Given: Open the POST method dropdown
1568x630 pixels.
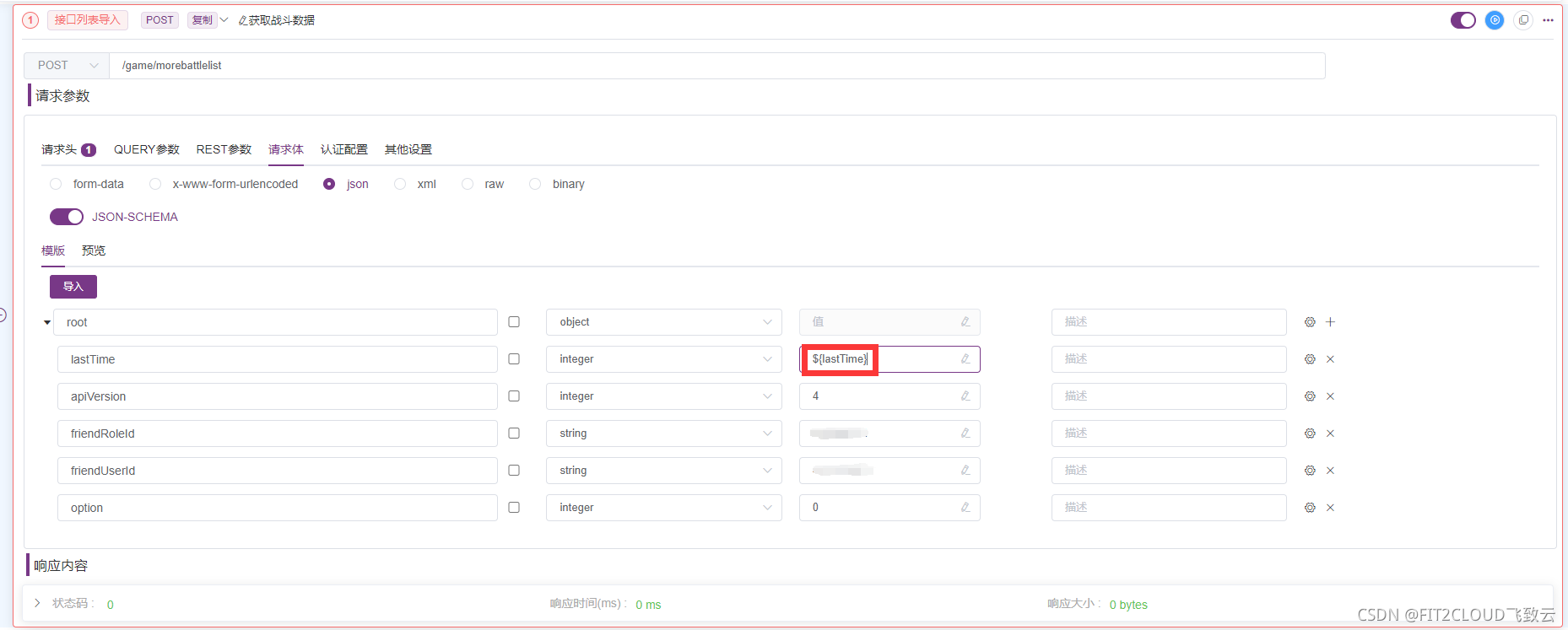Looking at the screenshot, I should click(x=67, y=66).
